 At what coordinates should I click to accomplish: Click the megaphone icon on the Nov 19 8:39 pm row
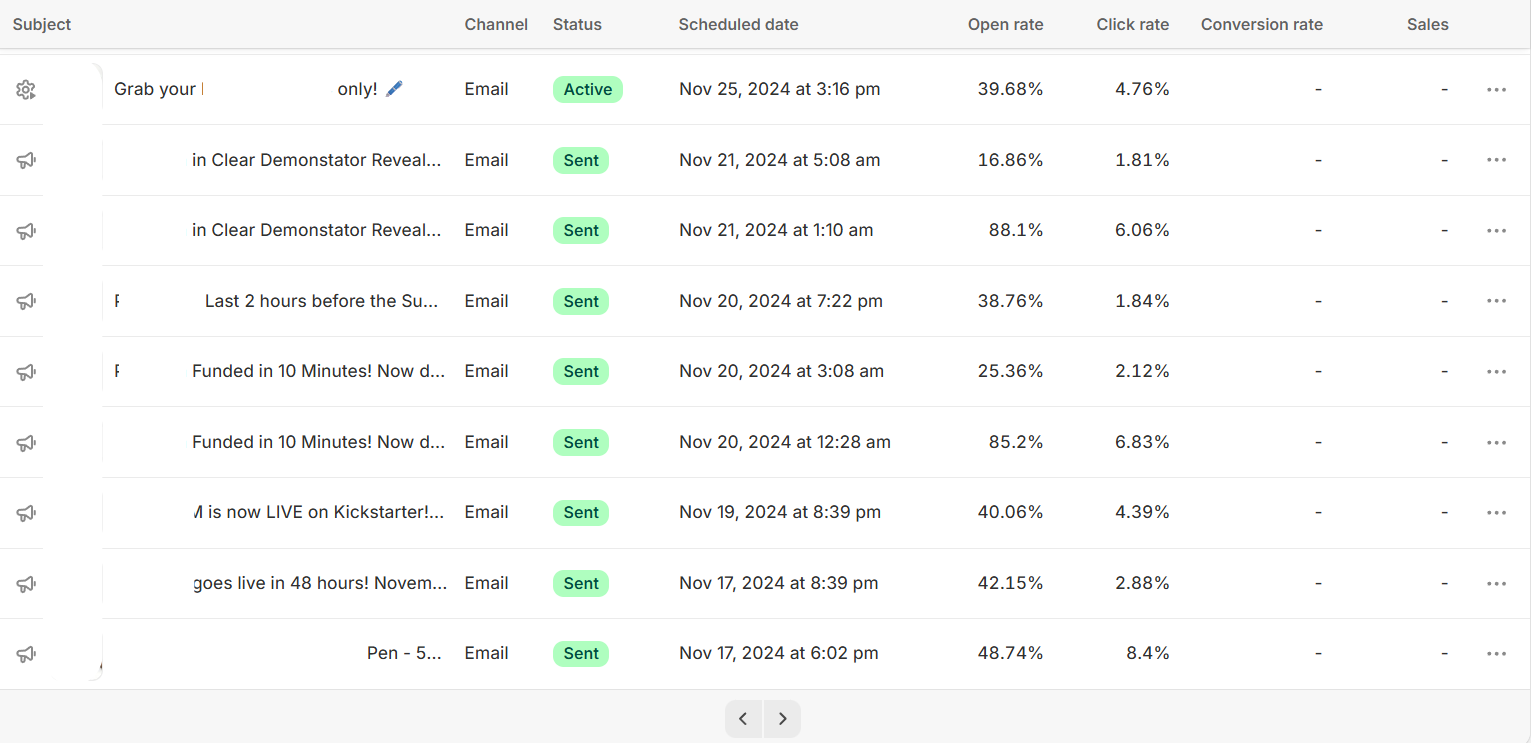[x=26, y=513]
